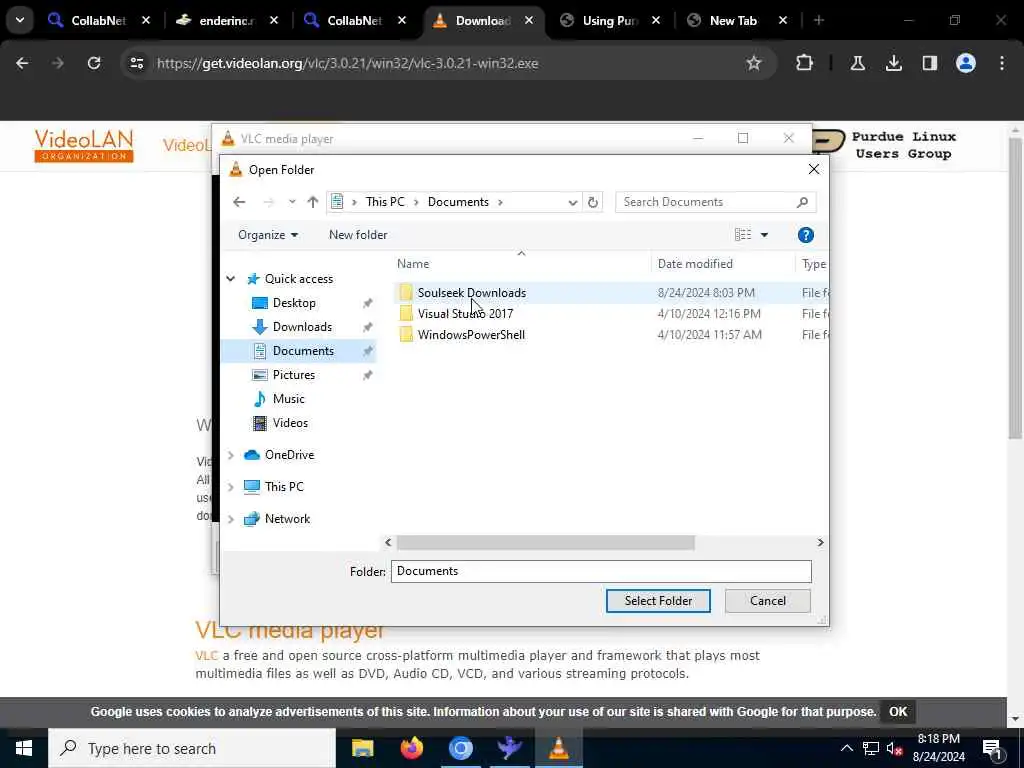
Task: Open the Windows Start menu
Action: (24, 748)
